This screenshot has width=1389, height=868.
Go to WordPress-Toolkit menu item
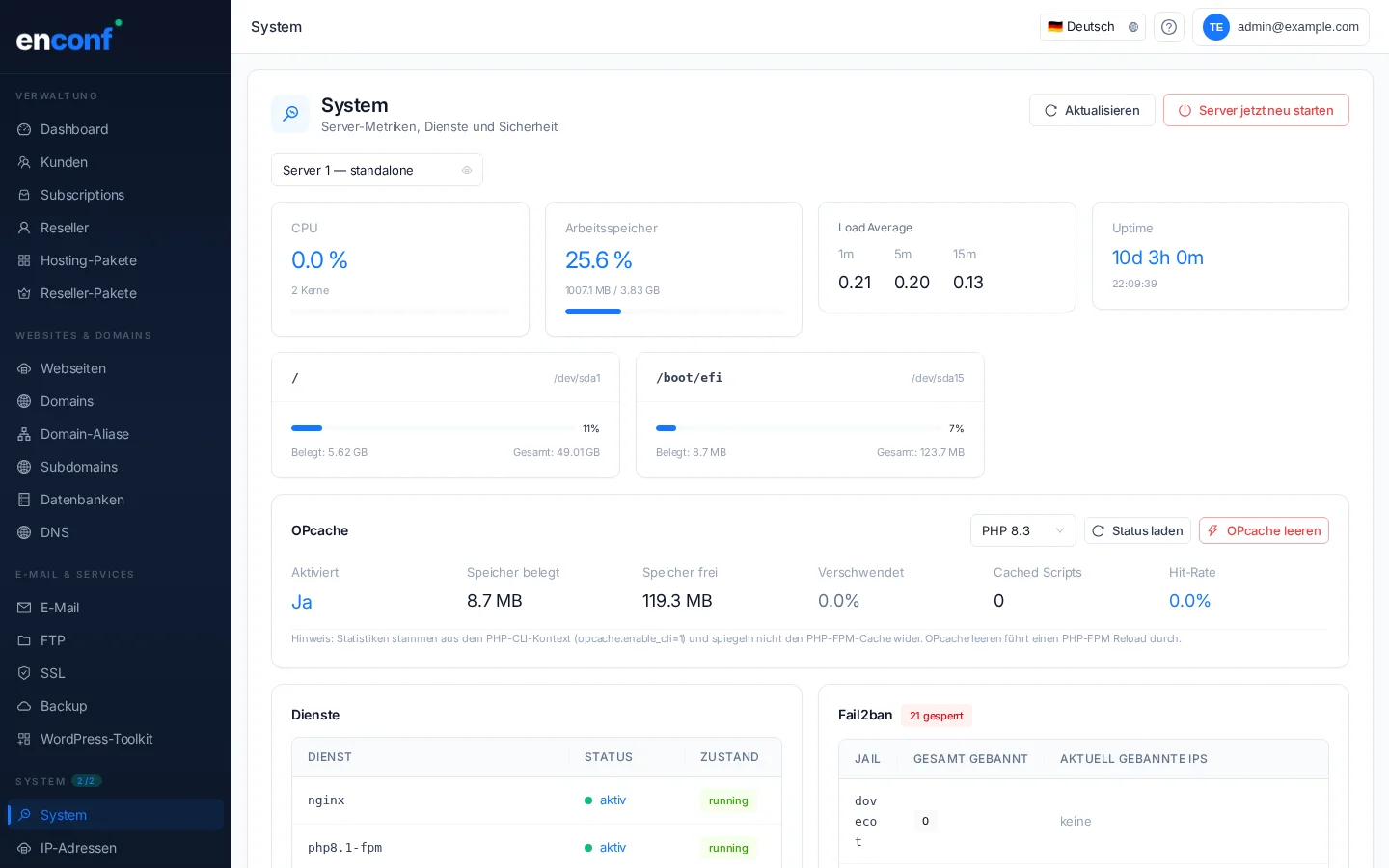tap(96, 739)
